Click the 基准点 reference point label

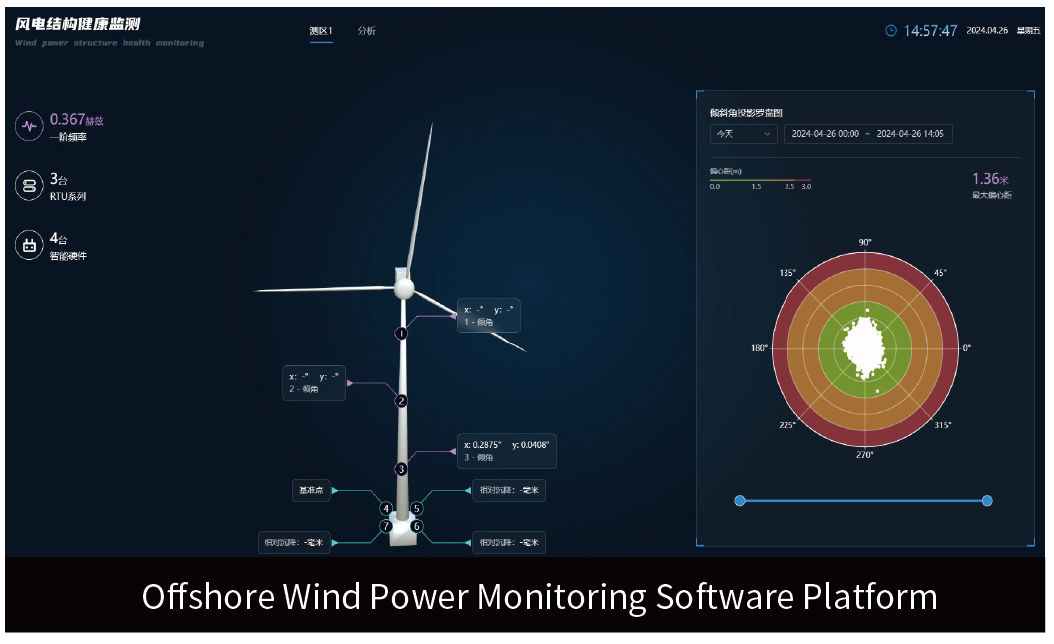308,491
